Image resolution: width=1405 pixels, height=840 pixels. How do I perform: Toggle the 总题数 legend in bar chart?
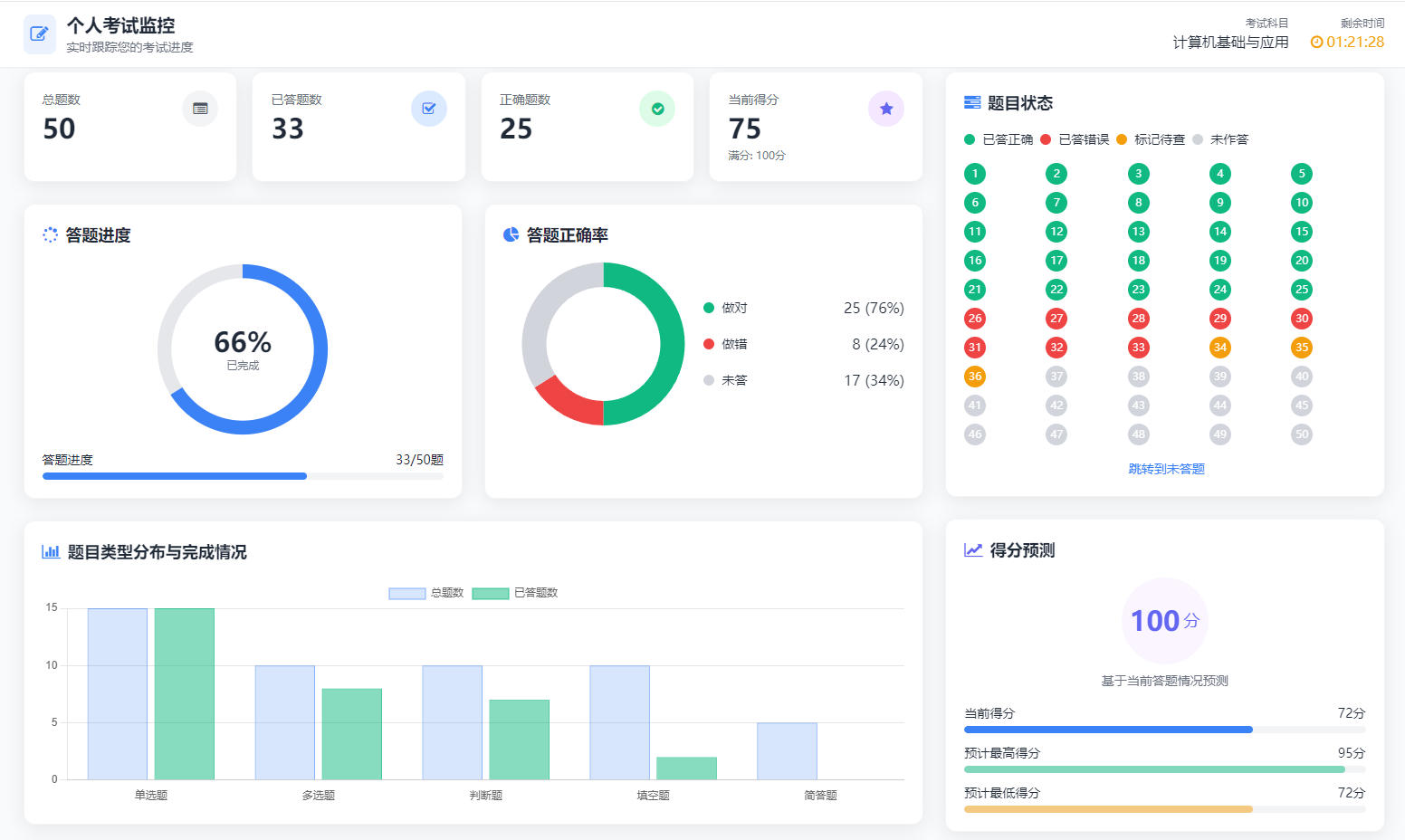click(426, 593)
